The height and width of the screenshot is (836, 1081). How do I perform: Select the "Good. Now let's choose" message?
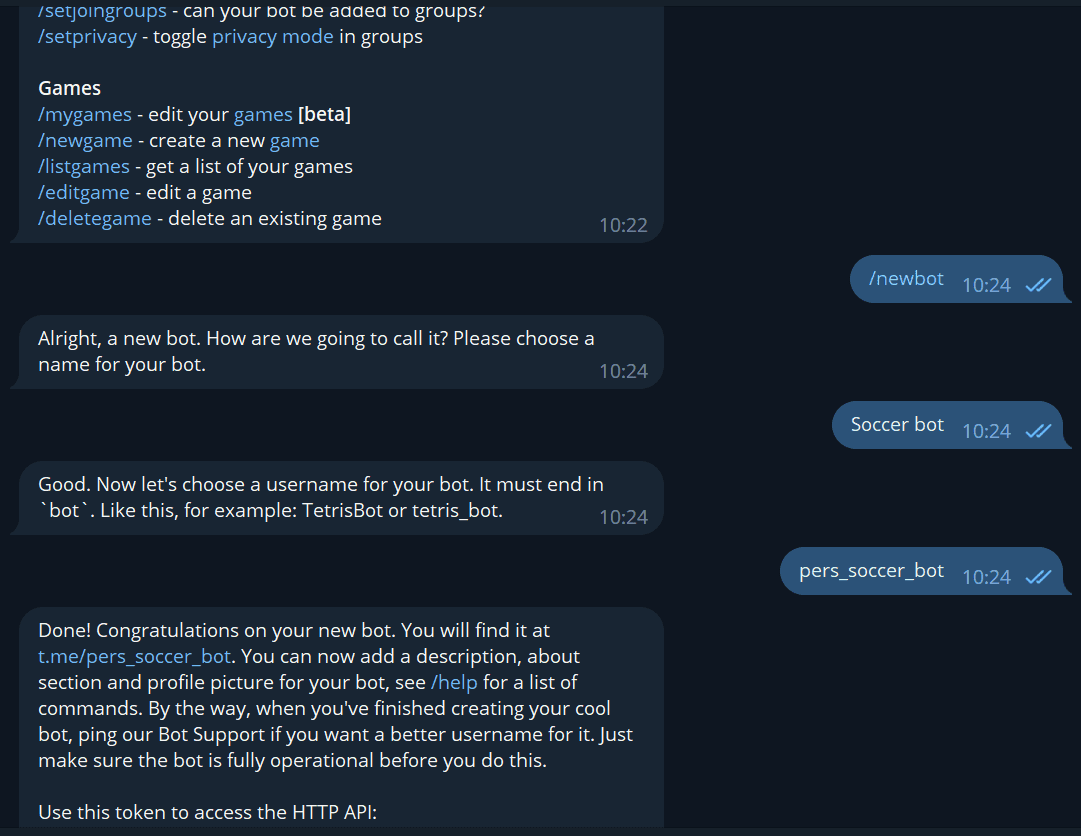pyautogui.click(x=320, y=497)
